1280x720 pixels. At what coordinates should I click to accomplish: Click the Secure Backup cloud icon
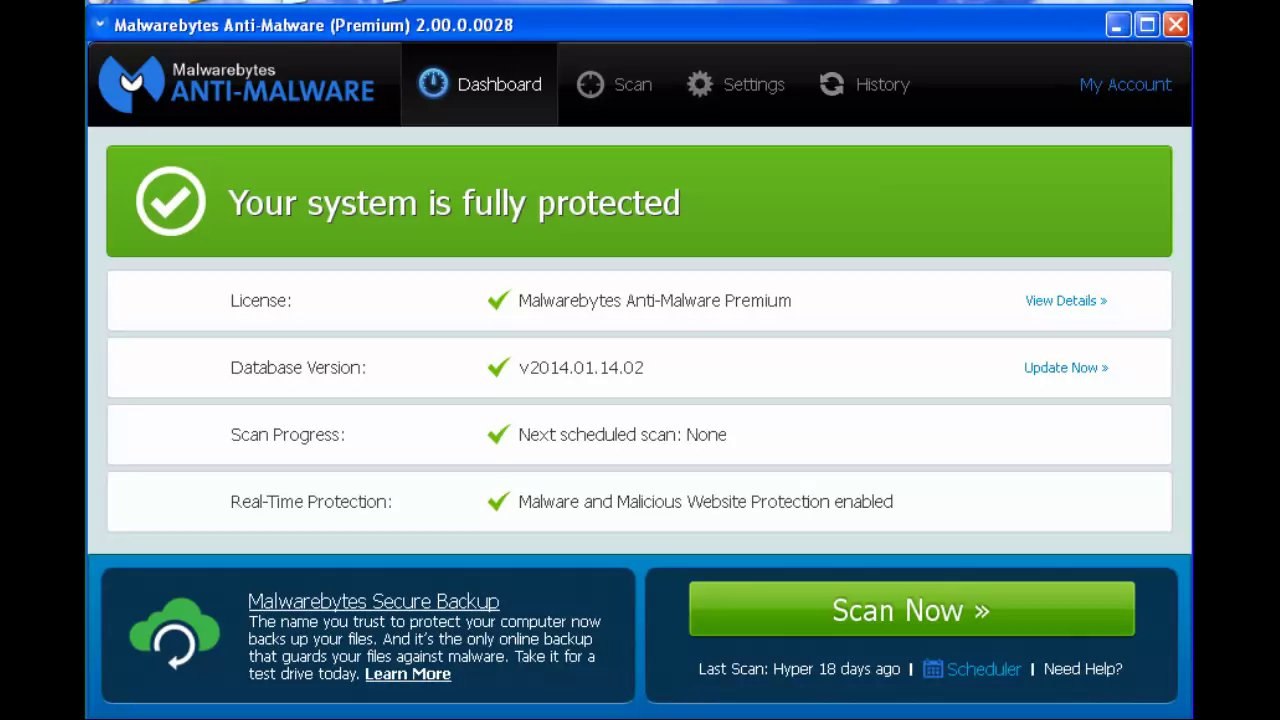pos(175,634)
